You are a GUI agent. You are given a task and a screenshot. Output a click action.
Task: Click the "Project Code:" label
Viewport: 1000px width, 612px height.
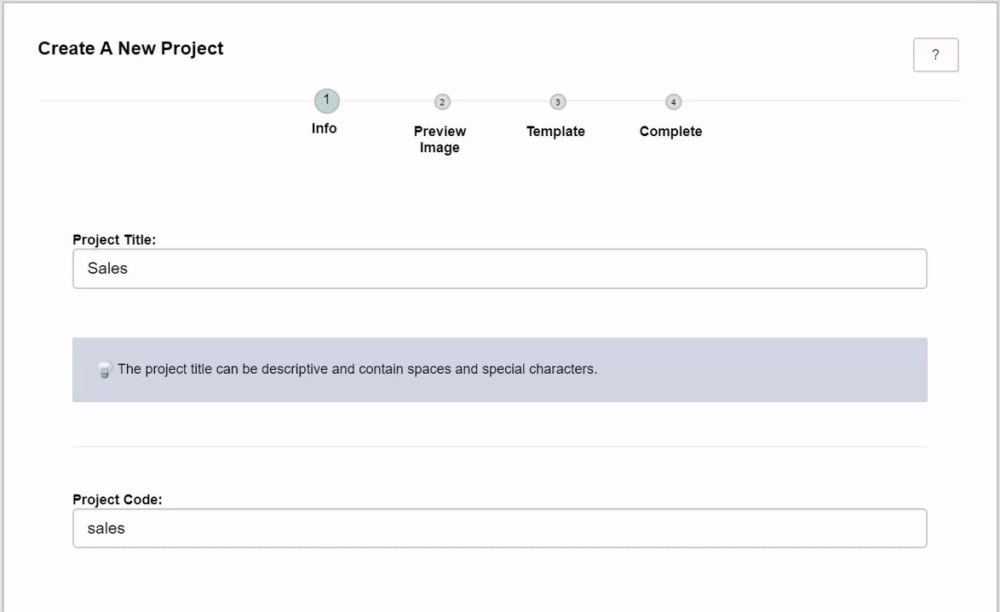pos(117,500)
